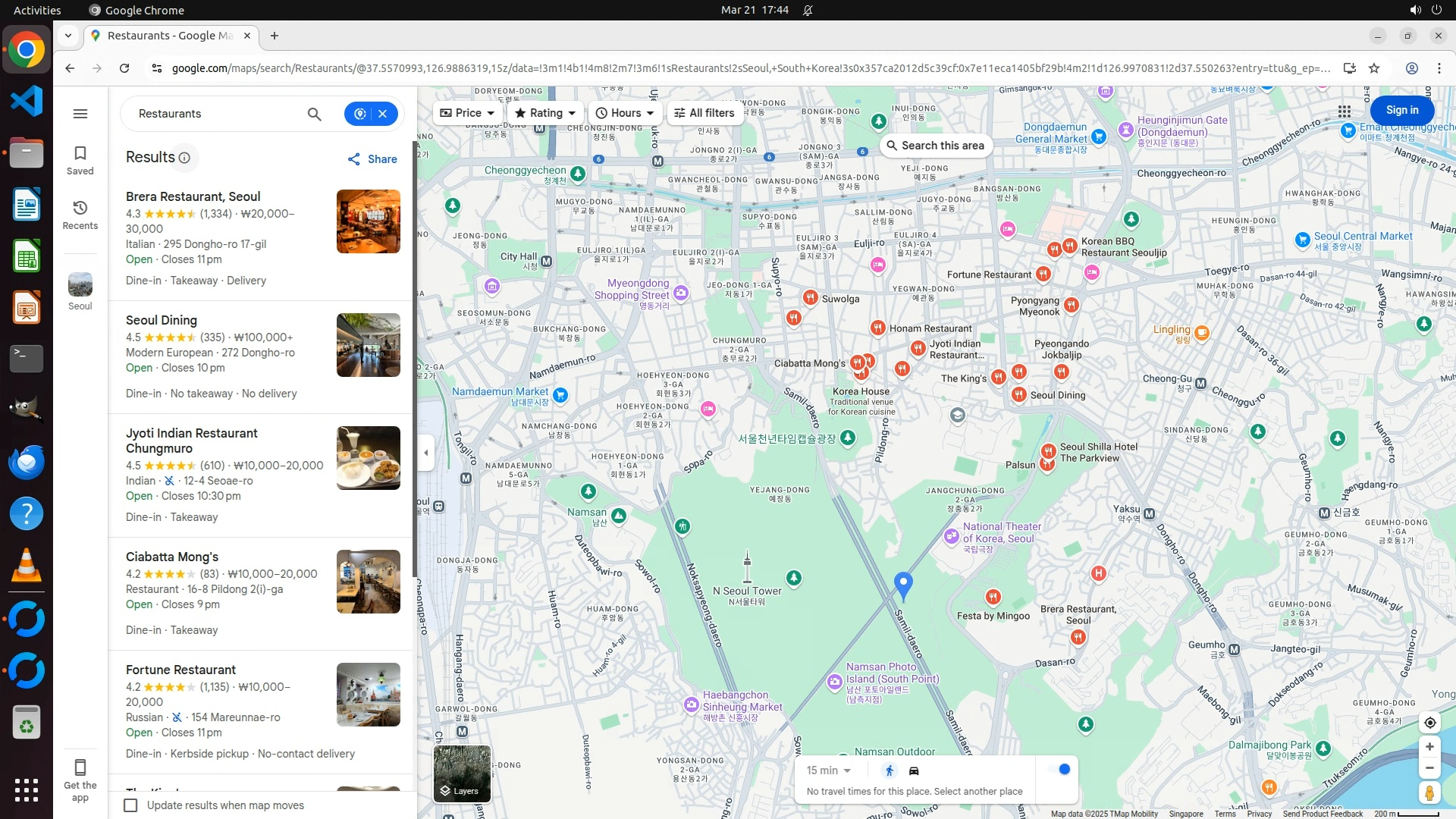Image resolution: width=1456 pixels, height=819 pixels.
Task: Select the walking travel mode icon
Action: pos(890,770)
